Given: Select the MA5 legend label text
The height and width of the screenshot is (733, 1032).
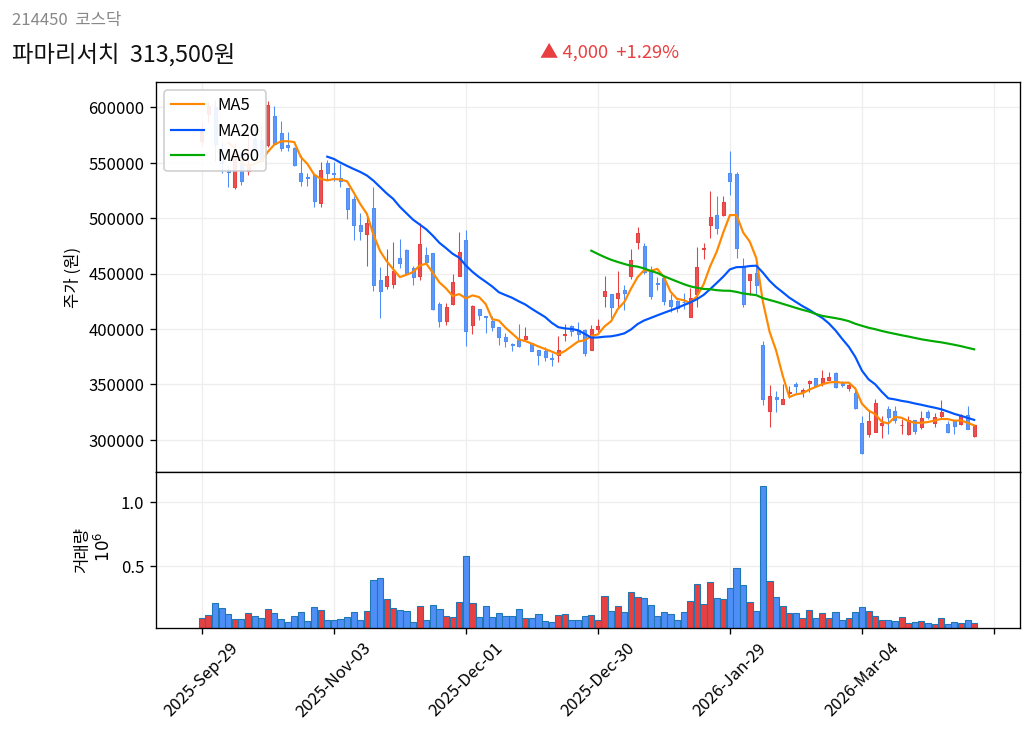Looking at the screenshot, I should coord(234,105).
